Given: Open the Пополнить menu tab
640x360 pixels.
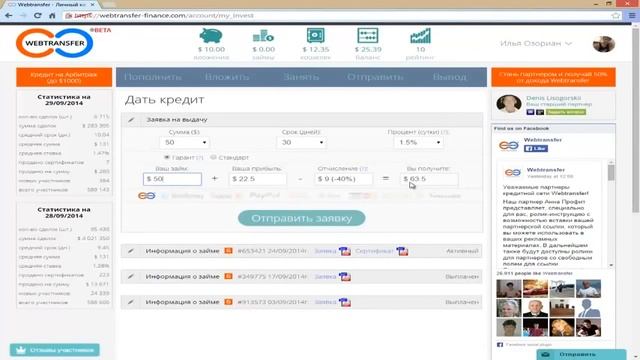Looking at the screenshot, I should (153, 77).
